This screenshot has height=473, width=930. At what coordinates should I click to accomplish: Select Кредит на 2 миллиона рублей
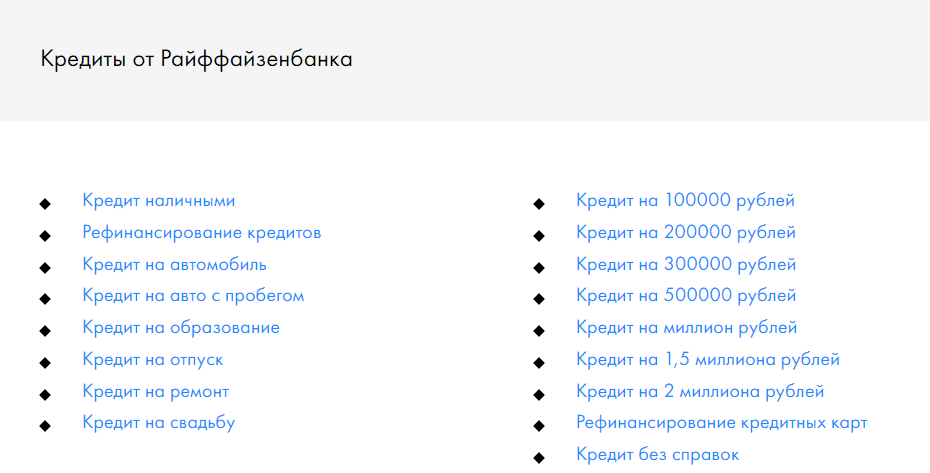click(x=700, y=392)
